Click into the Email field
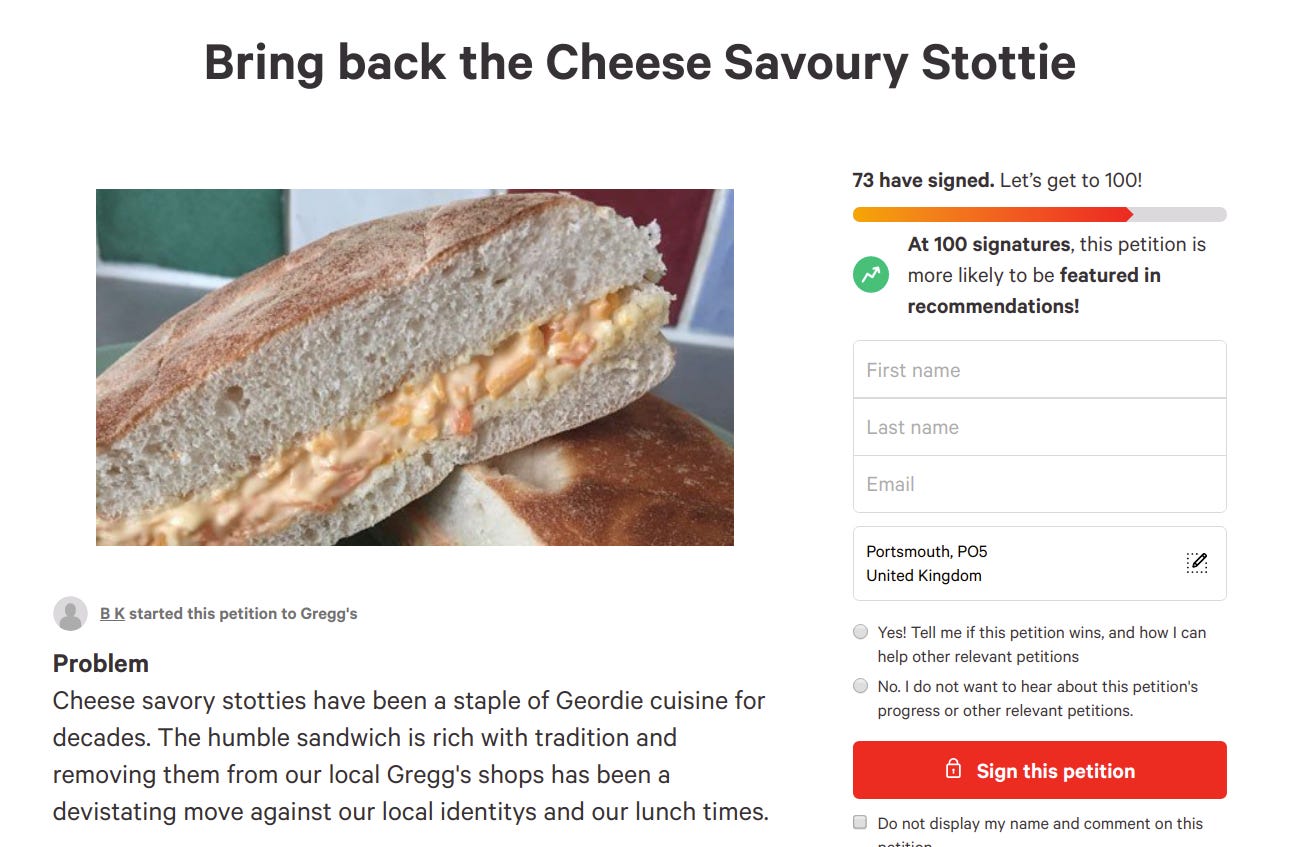This screenshot has width=1299, height=847. (x=1040, y=484)
